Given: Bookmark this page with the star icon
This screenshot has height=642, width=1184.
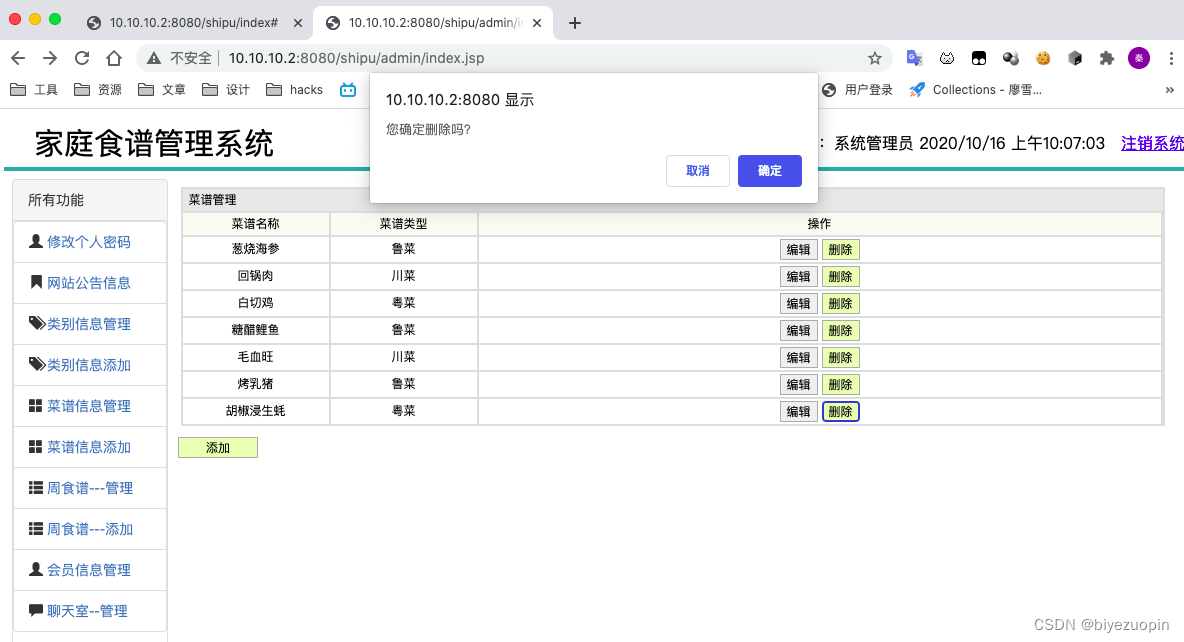Looking at the screenshot, I should coord(874,58).
